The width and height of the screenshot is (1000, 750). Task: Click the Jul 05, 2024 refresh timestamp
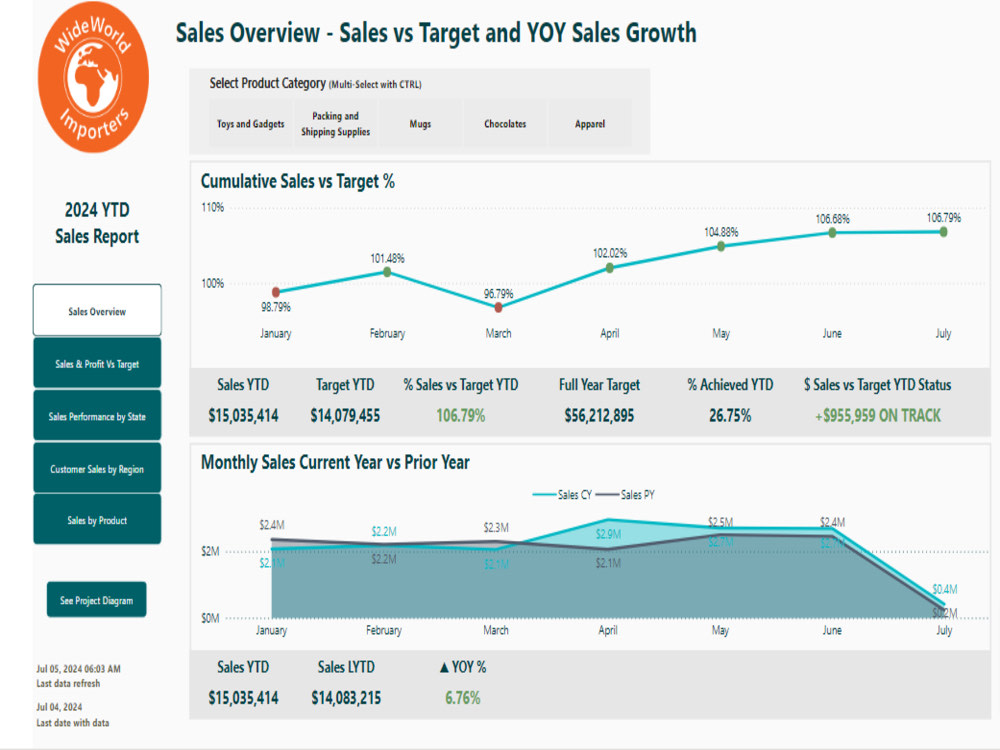point(78,669)
